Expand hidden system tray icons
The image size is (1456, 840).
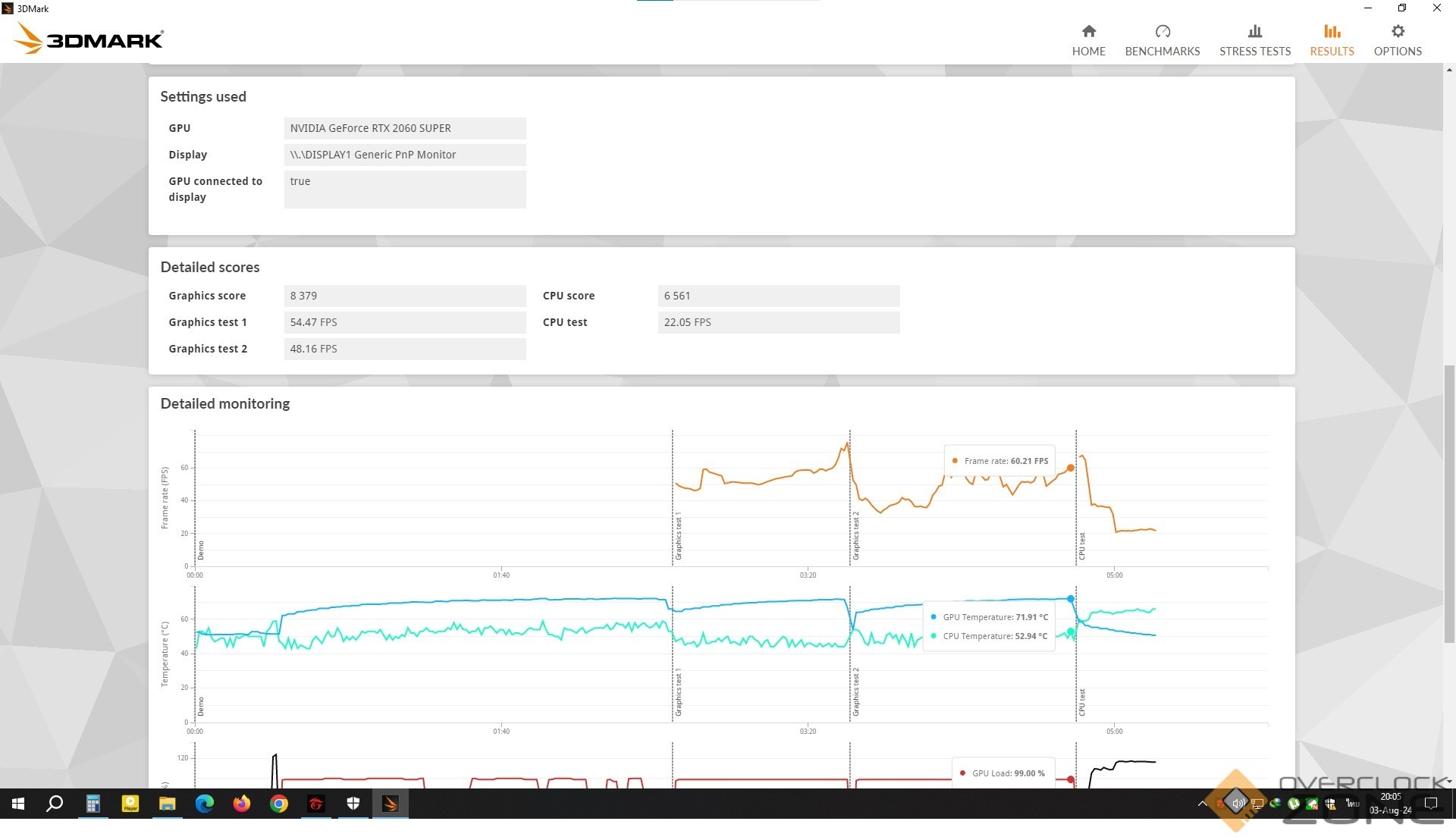(x=1202, y=804)
